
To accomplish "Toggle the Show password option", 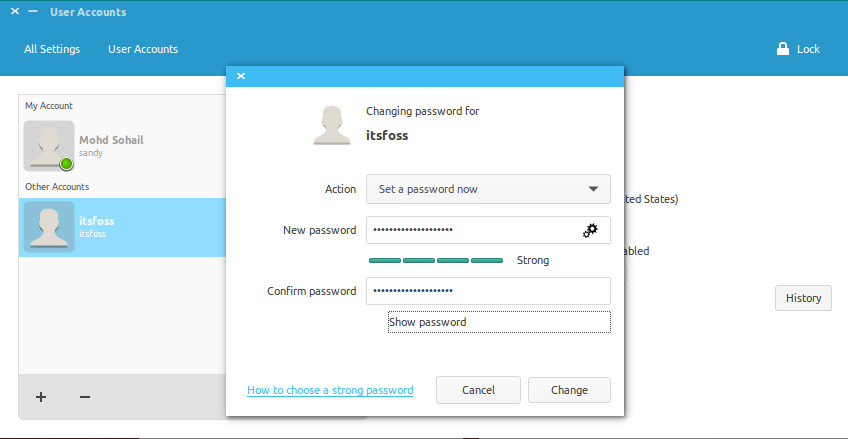I will pyautogui.click(x=498, y=322).
